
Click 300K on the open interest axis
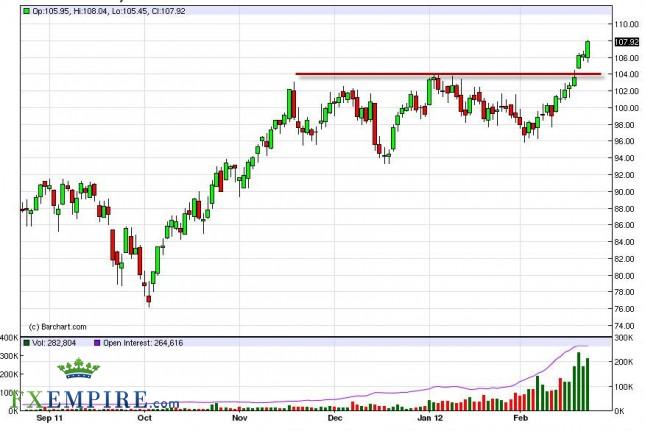pyautogui.click(x=624, y=338)
